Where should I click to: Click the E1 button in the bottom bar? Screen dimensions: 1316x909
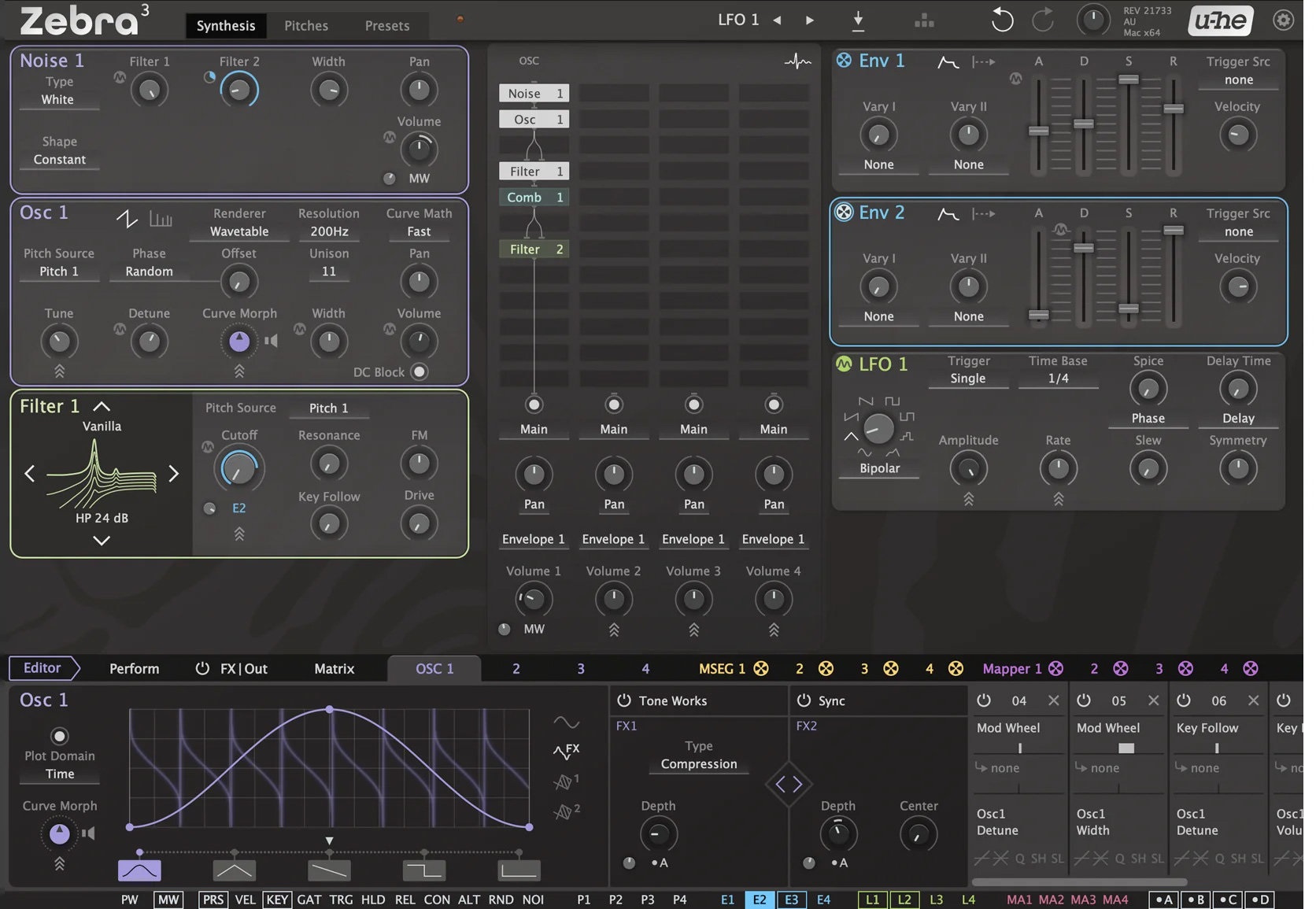pyautogui.click(x=727, y=900)
